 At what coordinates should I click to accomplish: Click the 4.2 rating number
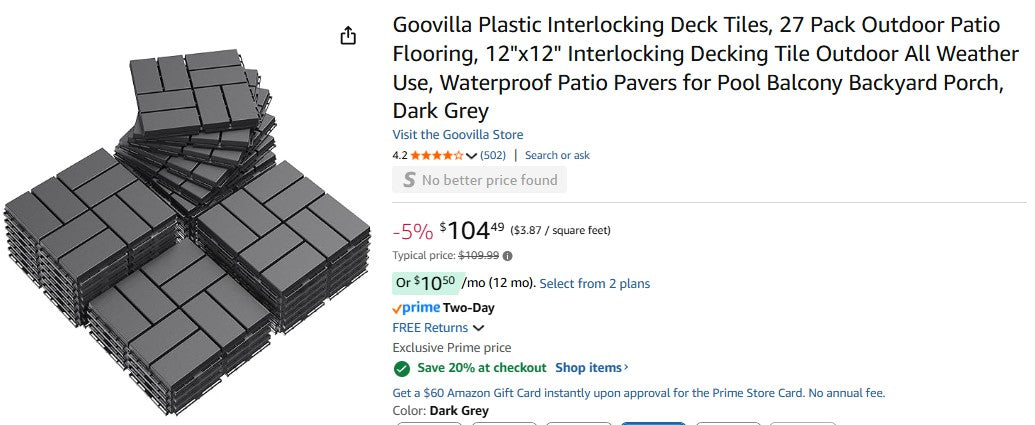point(400,156)
